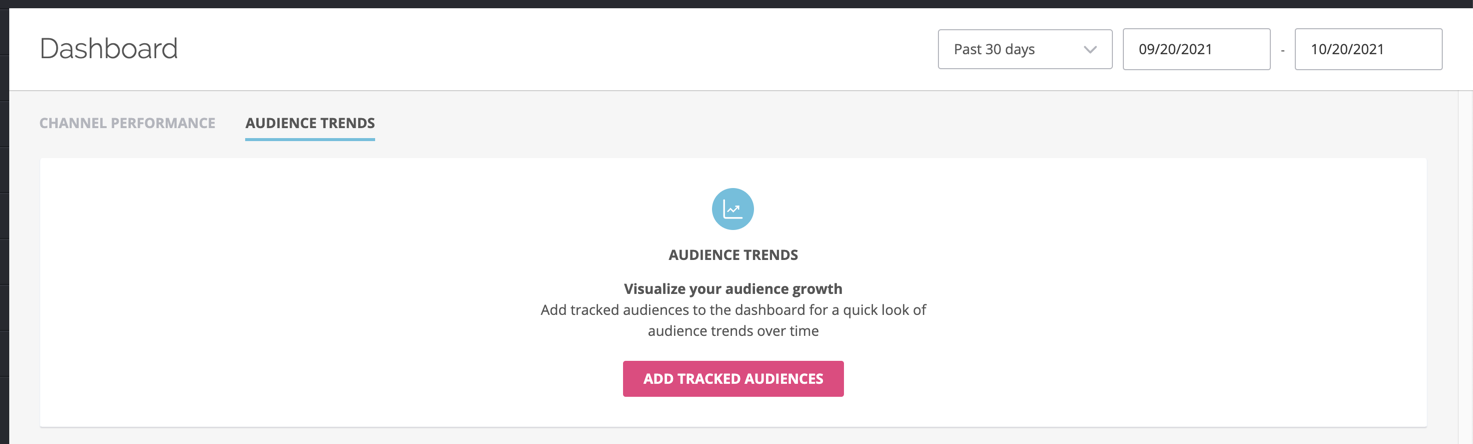Click the gray area below the trends card
The width and height of the screenshot is (1473, 444).
(x=733, y=436)
